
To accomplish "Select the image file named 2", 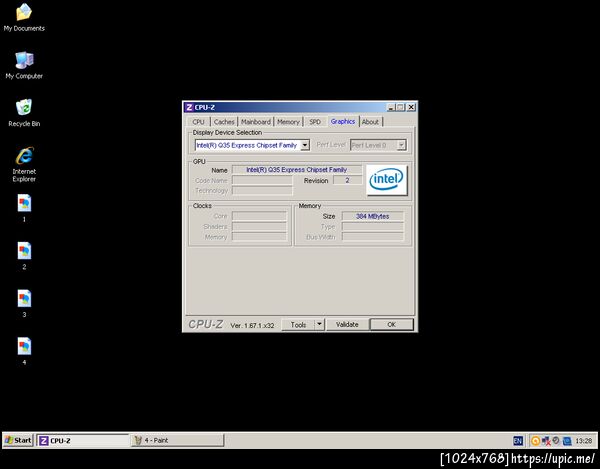I will [24, 256].
